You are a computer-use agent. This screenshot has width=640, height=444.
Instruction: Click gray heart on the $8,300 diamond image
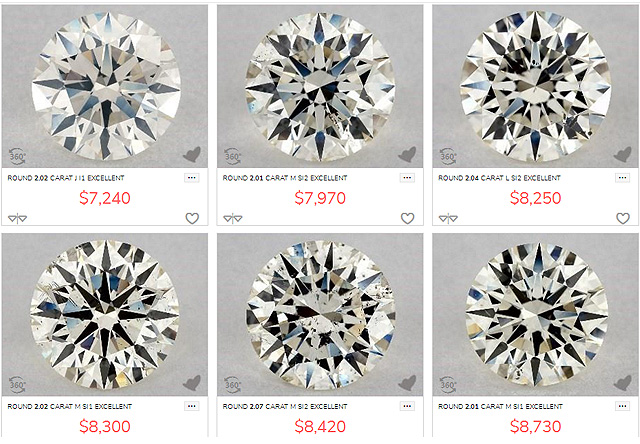click(x=191, y=382)
